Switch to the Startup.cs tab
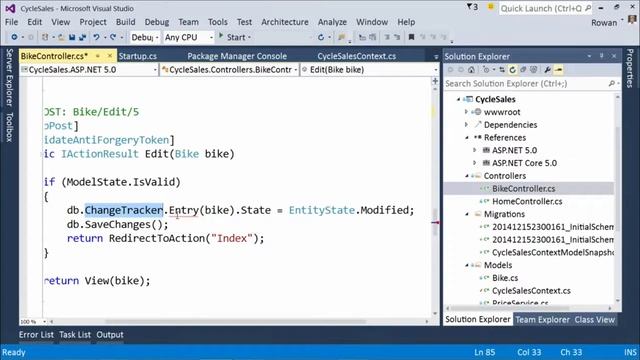 click(138, 56)
